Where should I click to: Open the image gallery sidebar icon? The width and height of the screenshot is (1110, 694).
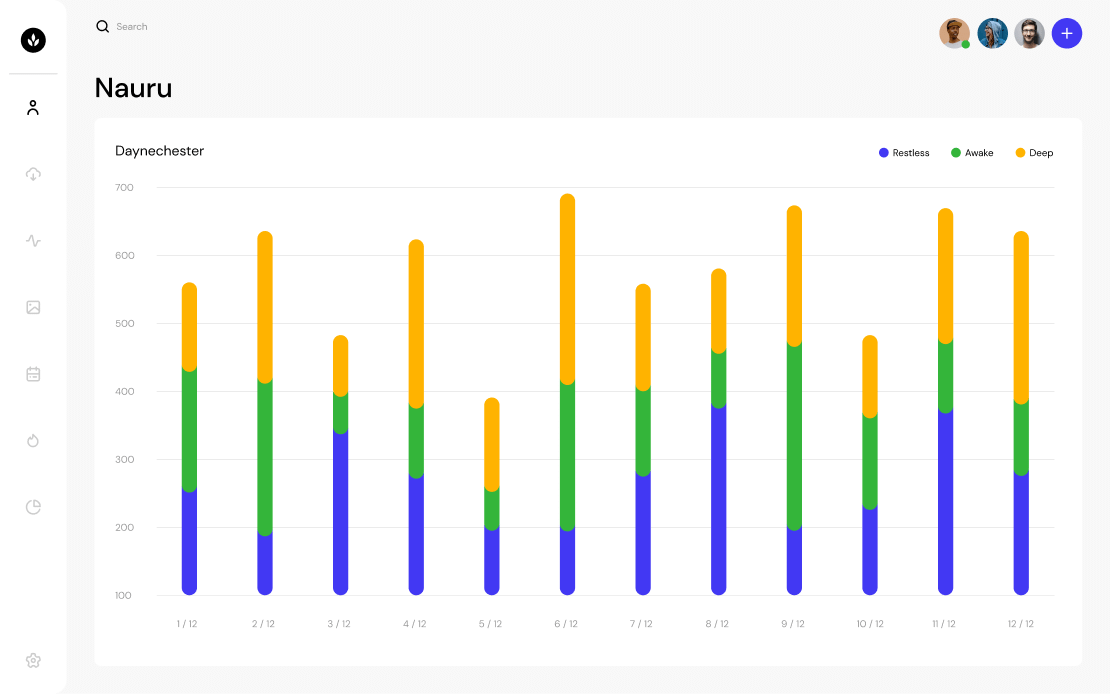[x=33, y=307]
